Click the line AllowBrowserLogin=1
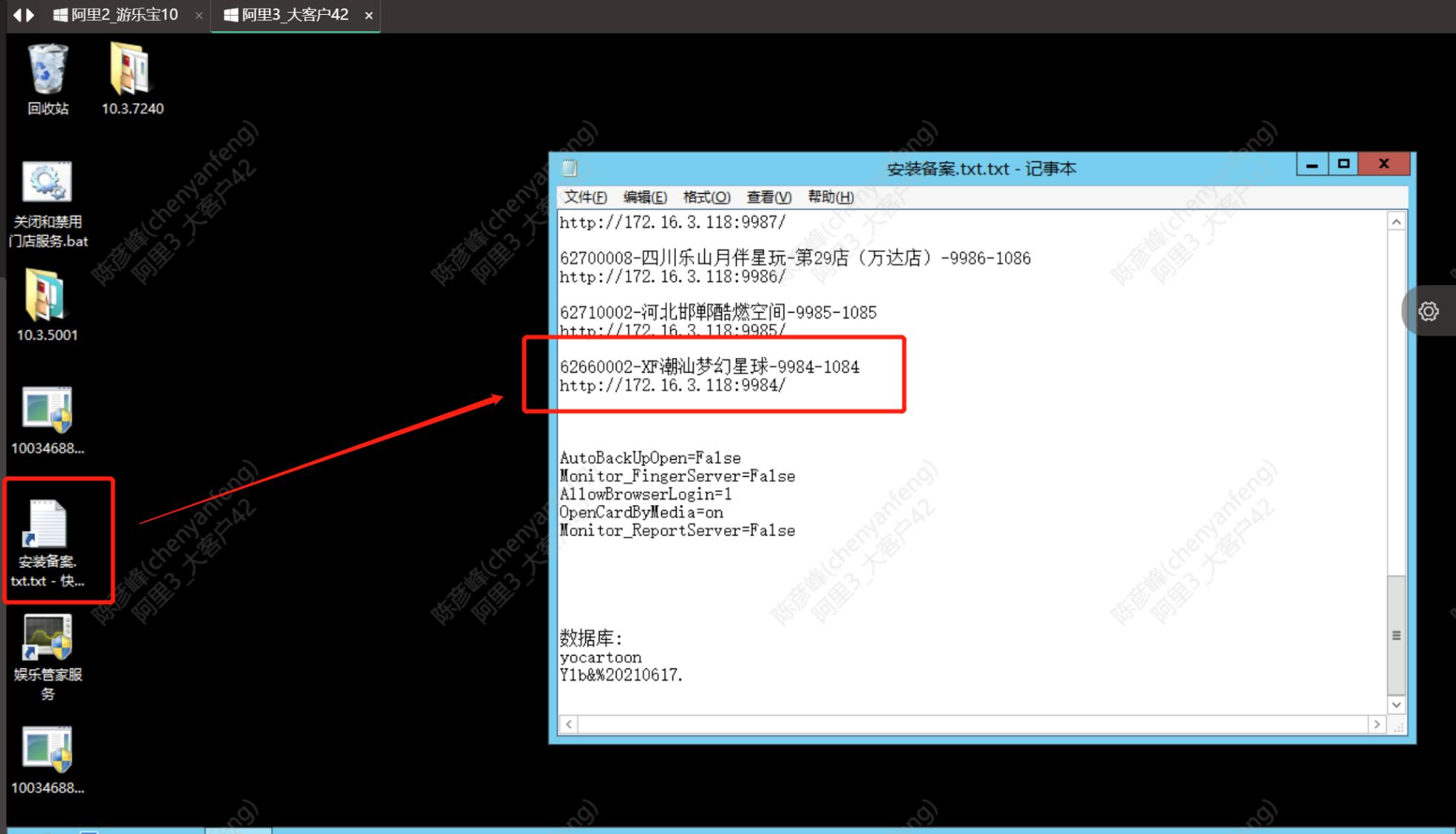The height and width of the screenshot is (834, 1456). [646, 495]
